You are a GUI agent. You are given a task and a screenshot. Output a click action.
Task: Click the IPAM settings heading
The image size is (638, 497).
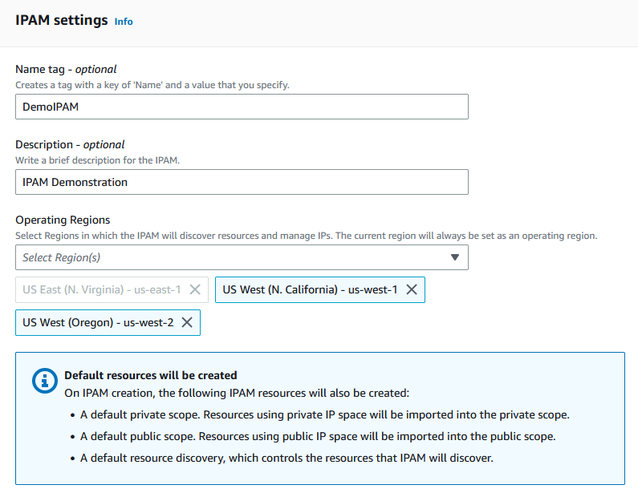pyautogui.click(x=61, y=20)
